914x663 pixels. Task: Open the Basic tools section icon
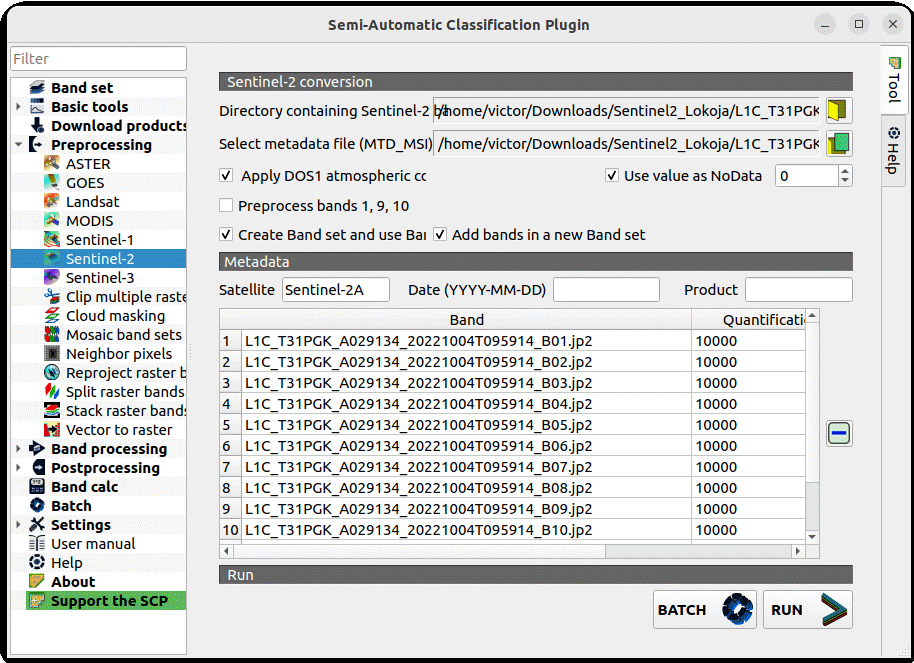(37, 107)
